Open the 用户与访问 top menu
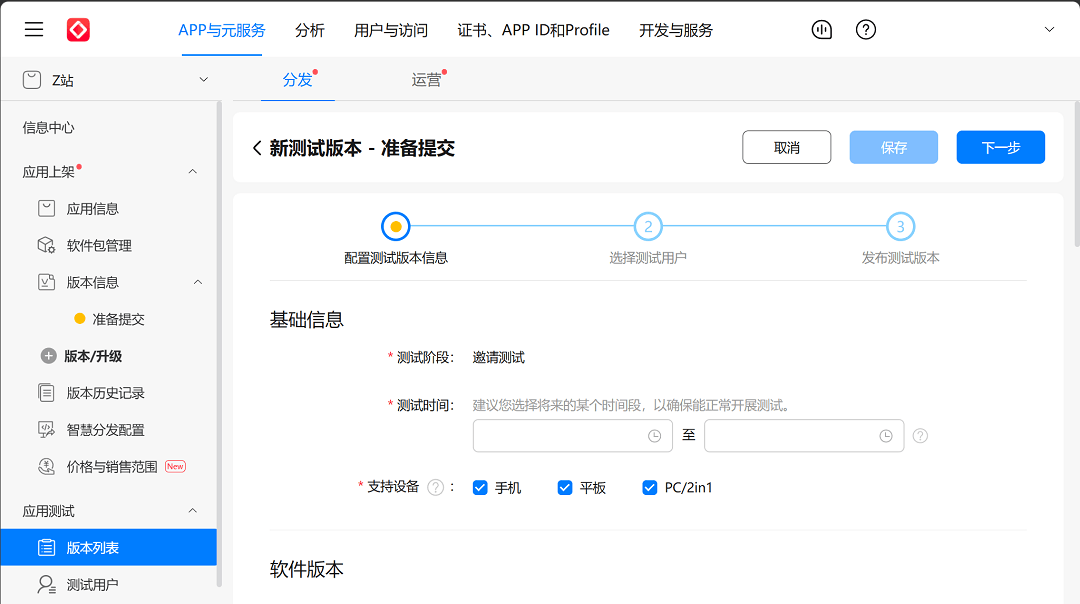The image size is (1080, 604). click(x=391, y=30)
